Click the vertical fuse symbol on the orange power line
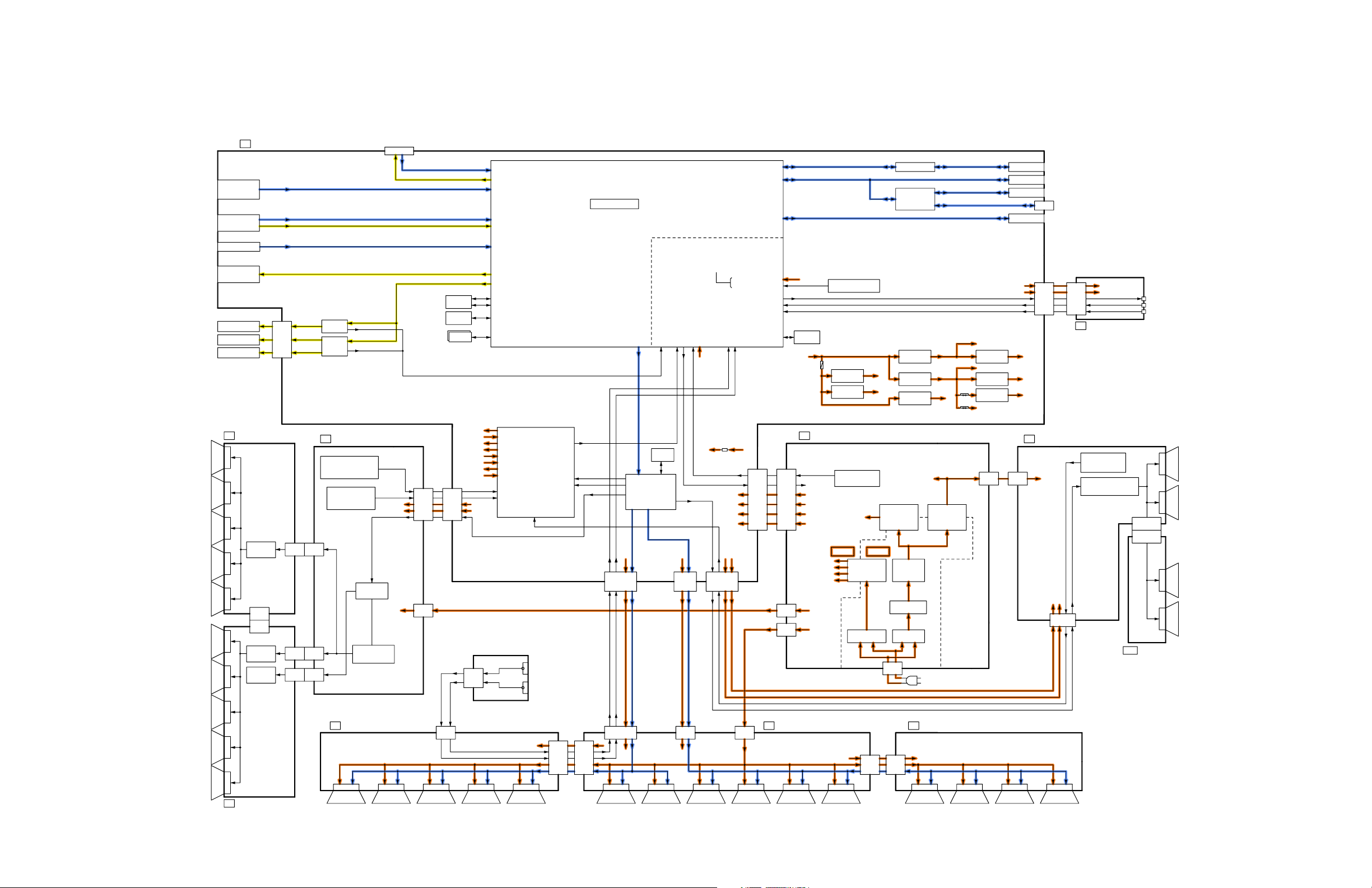Image resolution: width=1372 pixels, height=888 pixels. 821,365
